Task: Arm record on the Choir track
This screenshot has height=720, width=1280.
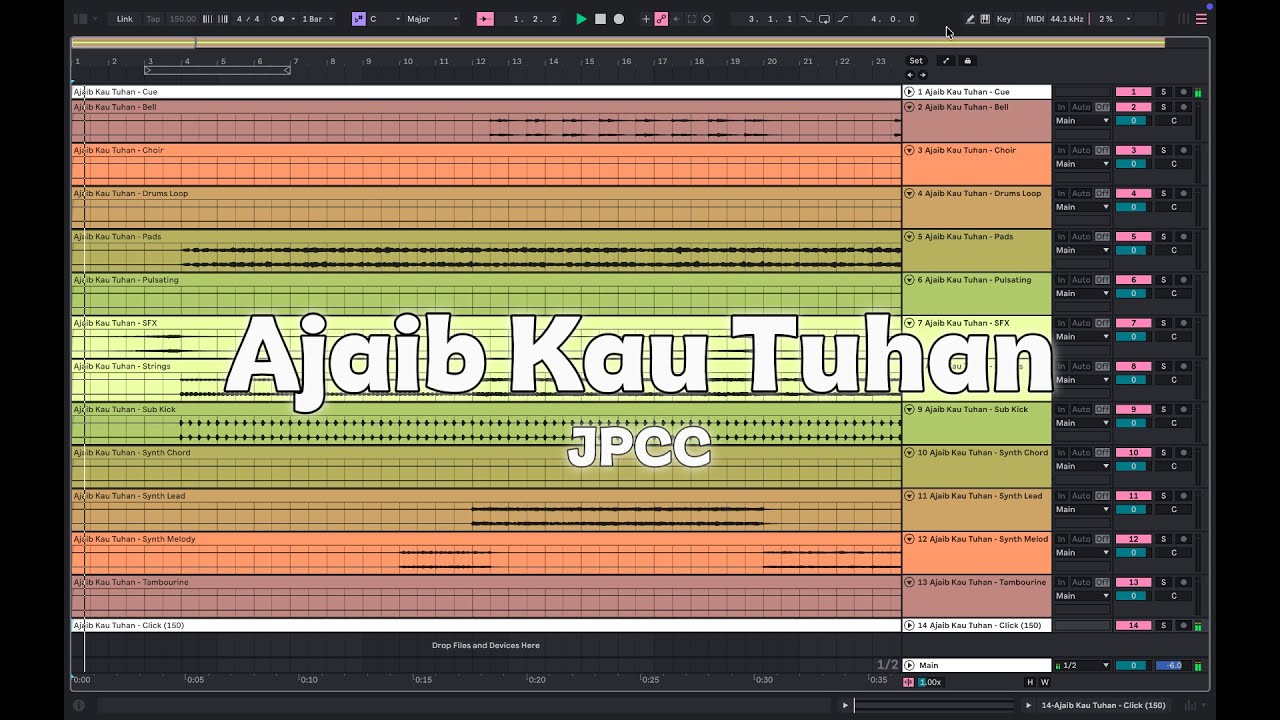Action: 1183,150
